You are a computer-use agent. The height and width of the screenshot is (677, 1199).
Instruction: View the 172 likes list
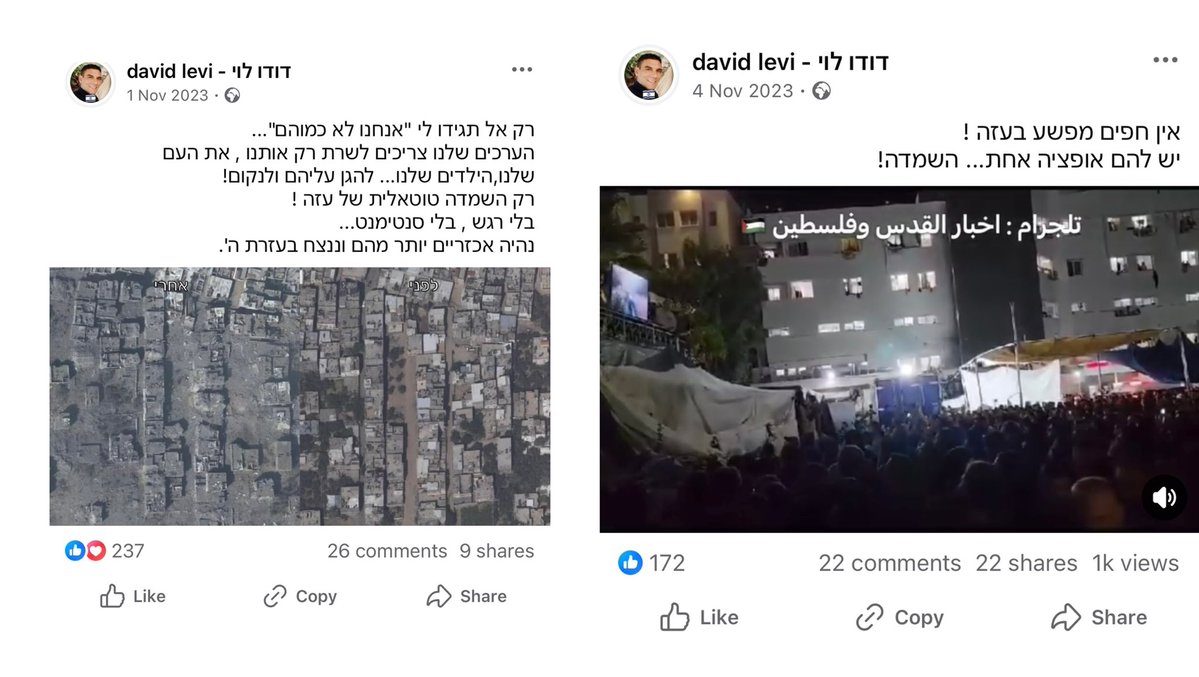tap(651, 563)
